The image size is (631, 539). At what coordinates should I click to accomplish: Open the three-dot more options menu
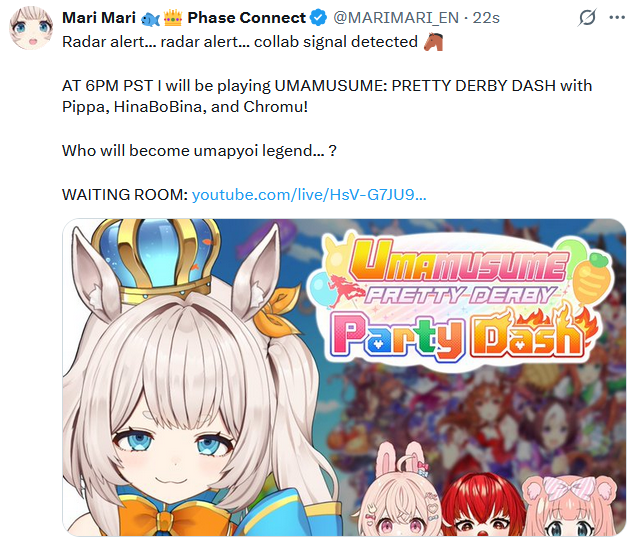pyautogui.click(x=617, y=18)
